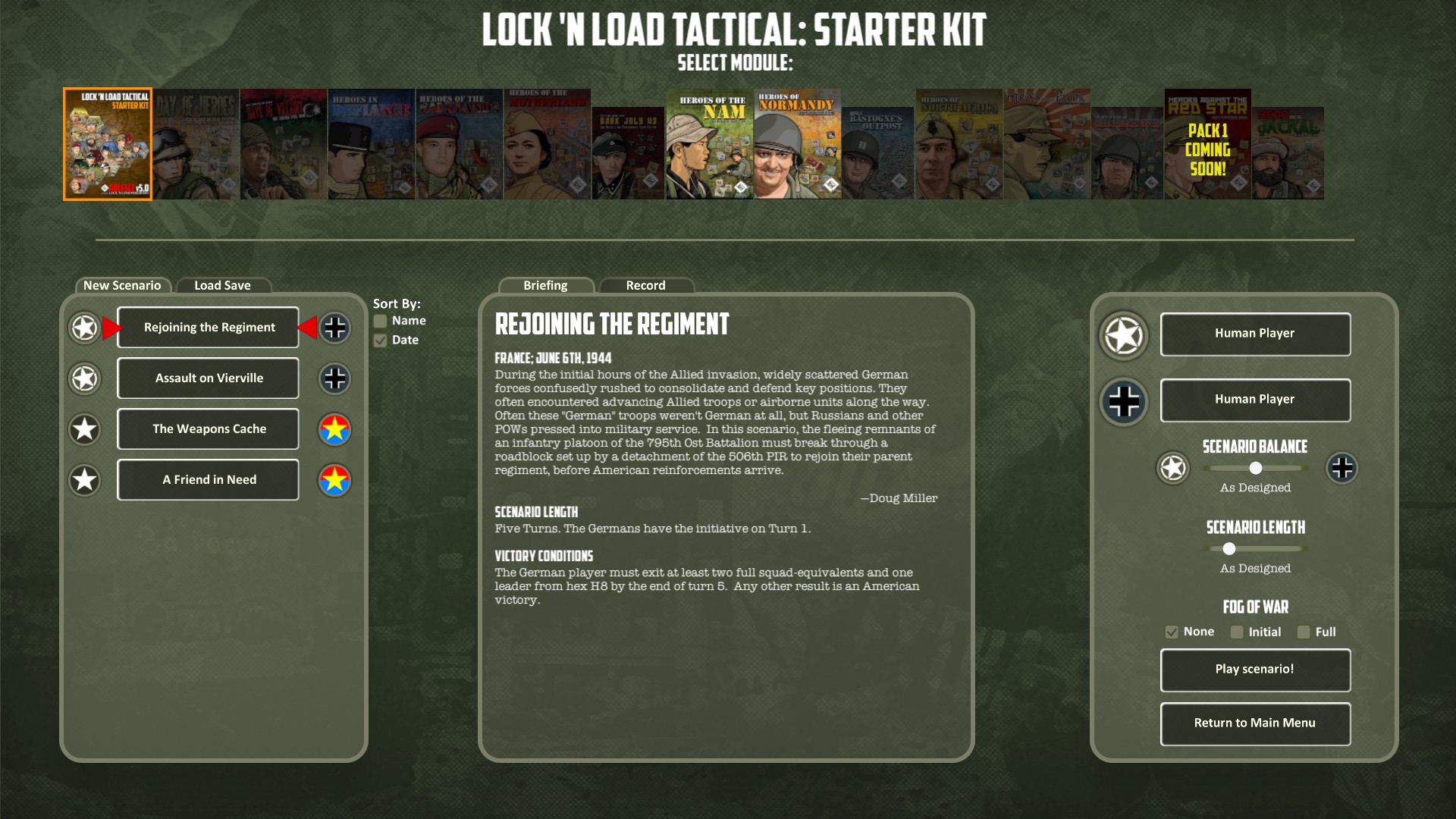Open the Record tab
The height and width of the screenshot is (819, 1456).
tap(646, 285)
